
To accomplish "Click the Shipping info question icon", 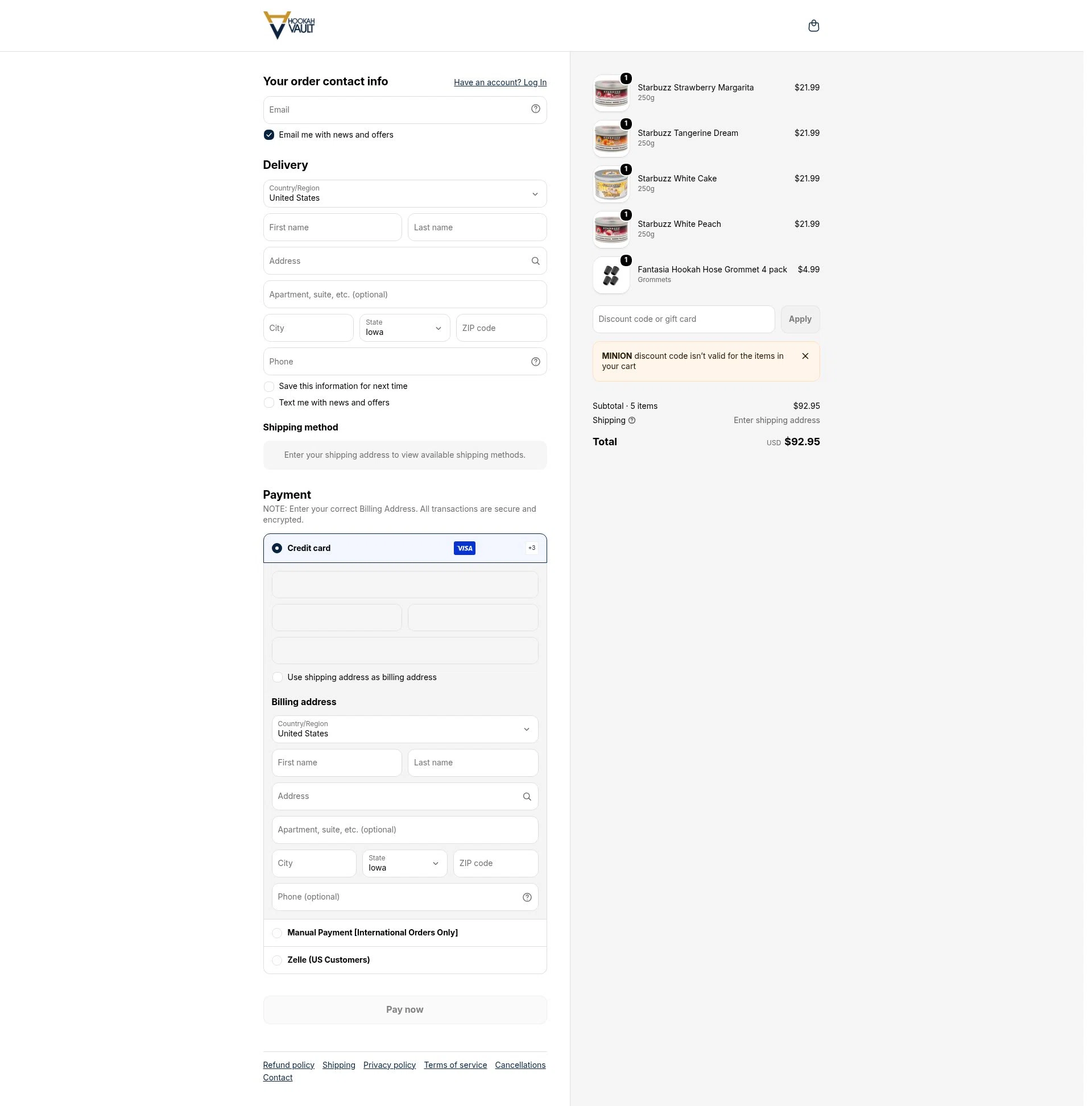I will tap(632, 420).
